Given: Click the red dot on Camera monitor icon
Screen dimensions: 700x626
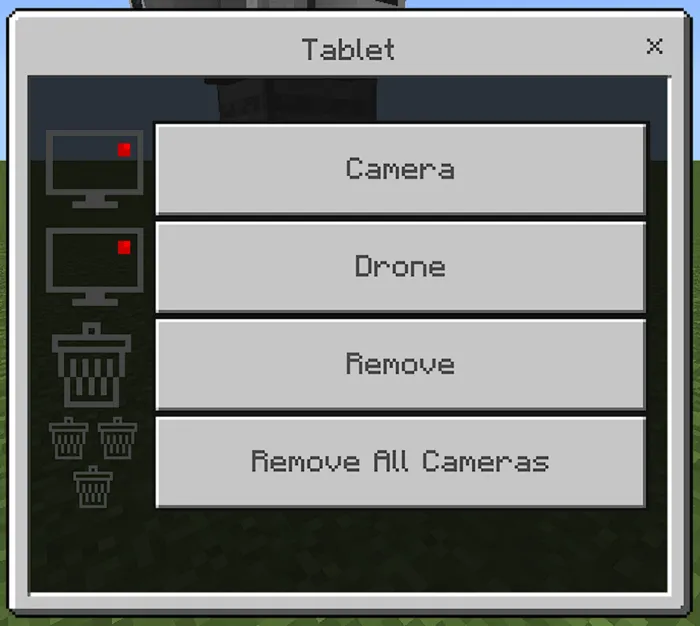Looking at the screenshot, I should tap(124, 150).
